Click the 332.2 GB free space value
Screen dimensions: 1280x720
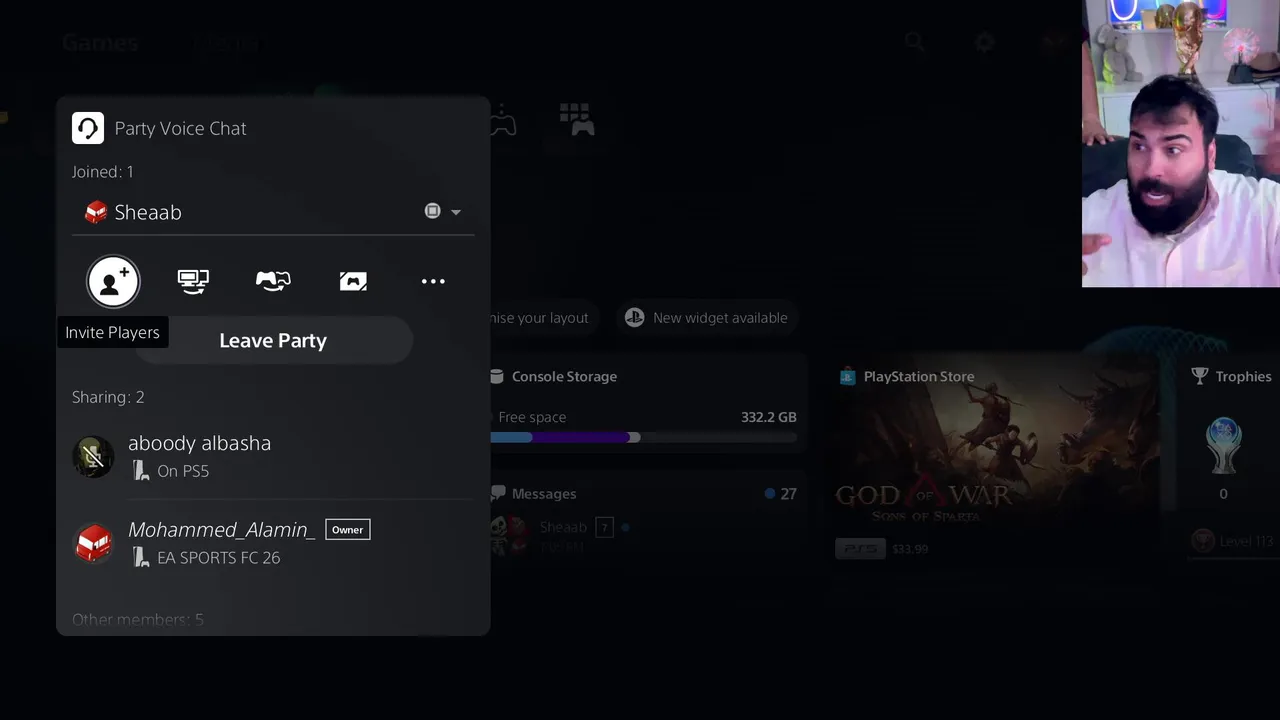[769, 417]
